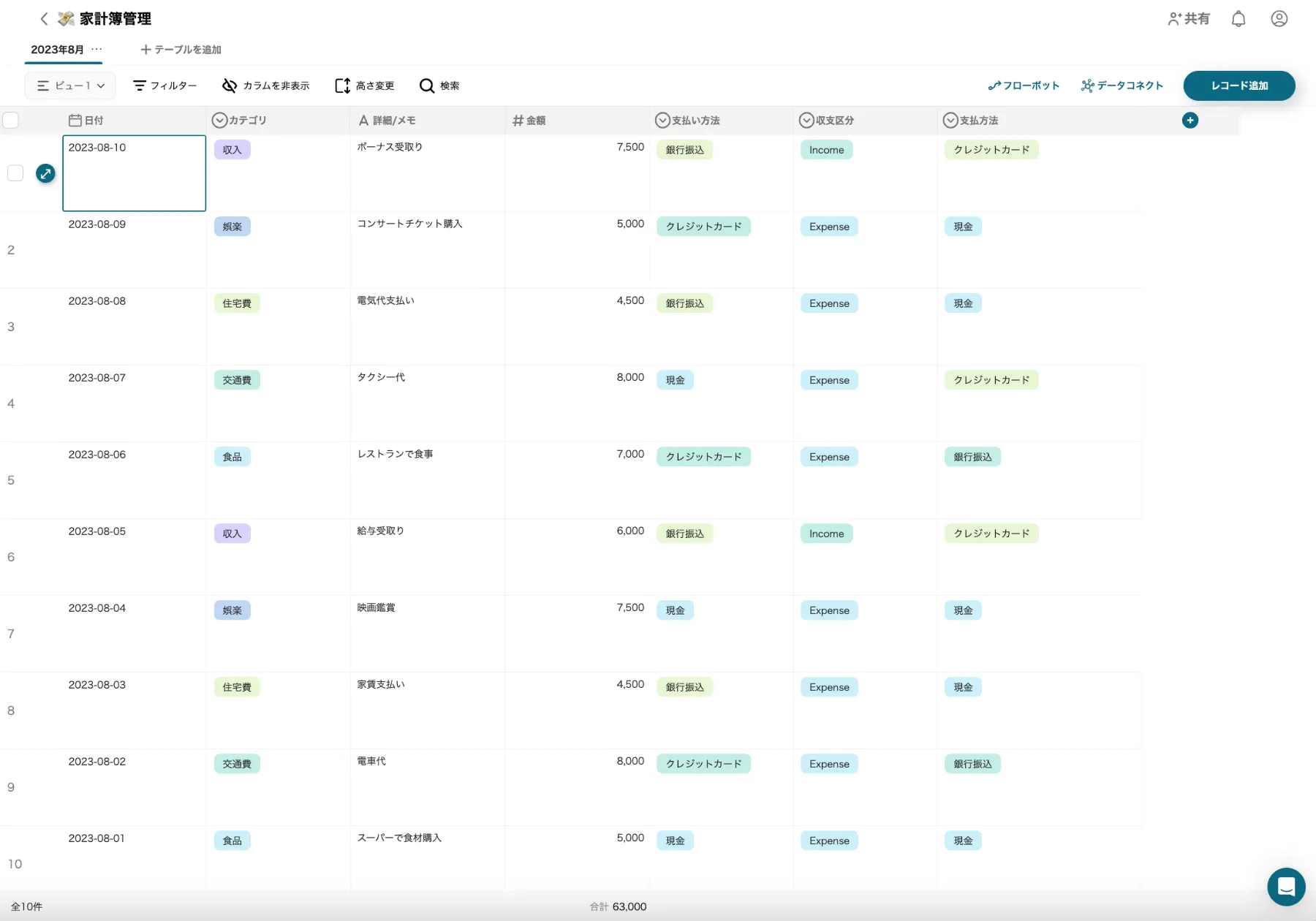Open フローボット flow bot
The image size is (1316, 921).
coord(1024,86)
